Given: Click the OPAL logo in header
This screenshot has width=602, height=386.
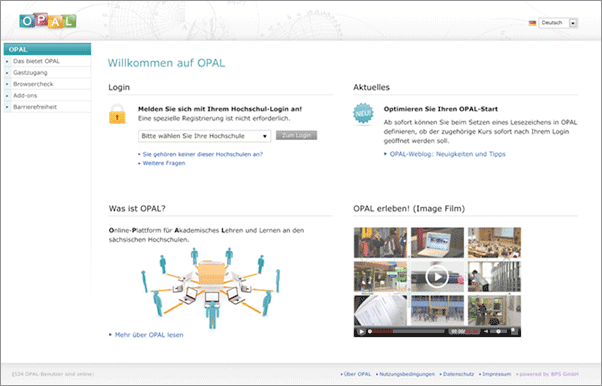Looking at the screenshot, I should [48, 21].
